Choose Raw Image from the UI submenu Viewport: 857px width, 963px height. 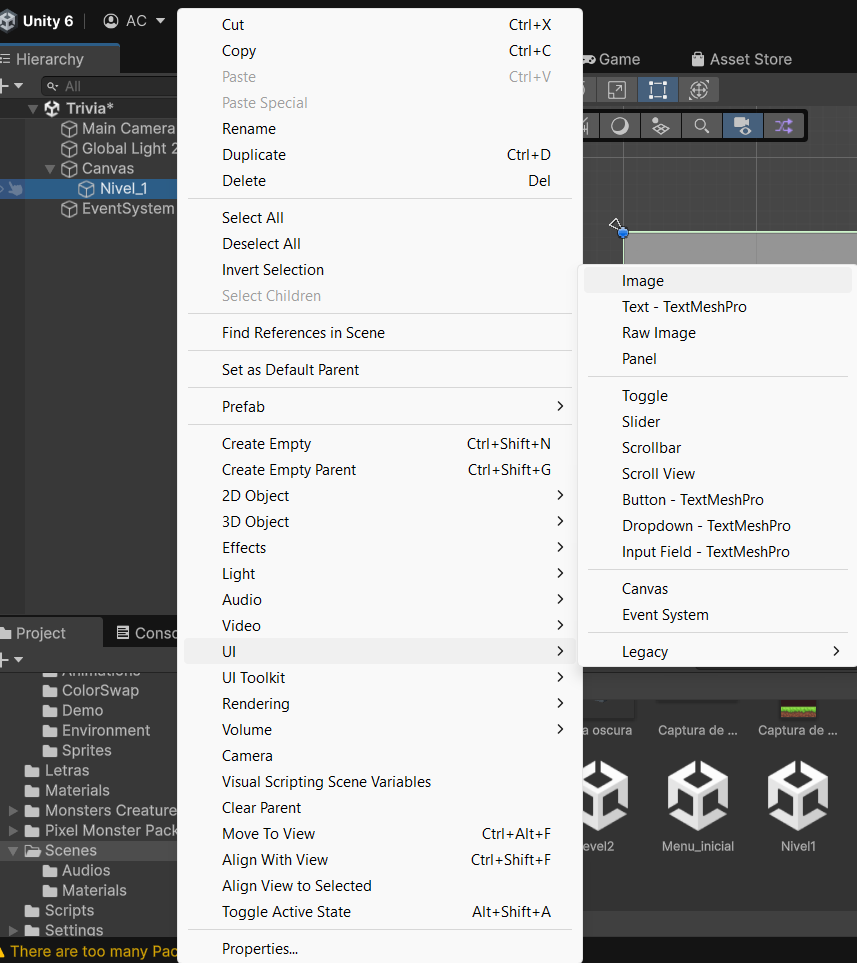click(x=717, y=333)
